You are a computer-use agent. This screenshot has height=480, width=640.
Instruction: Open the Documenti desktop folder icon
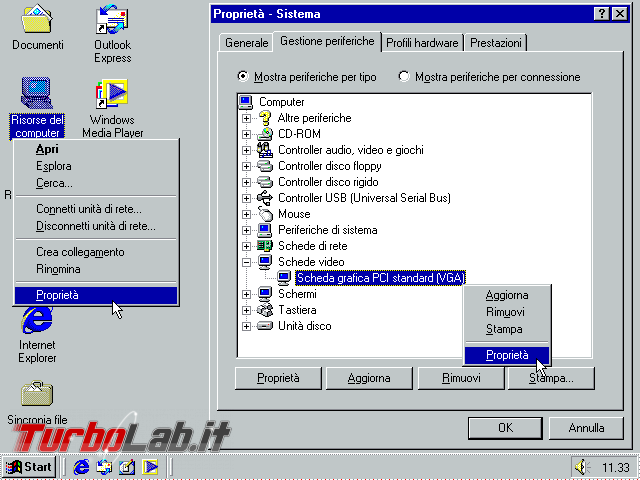tap(37, 19)
